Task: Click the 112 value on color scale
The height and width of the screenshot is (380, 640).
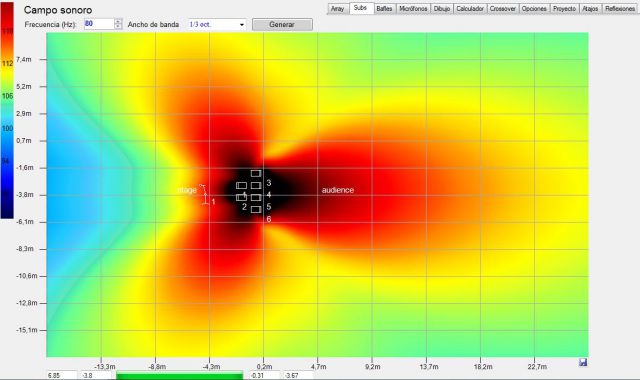Action: (x=7, y=64)
